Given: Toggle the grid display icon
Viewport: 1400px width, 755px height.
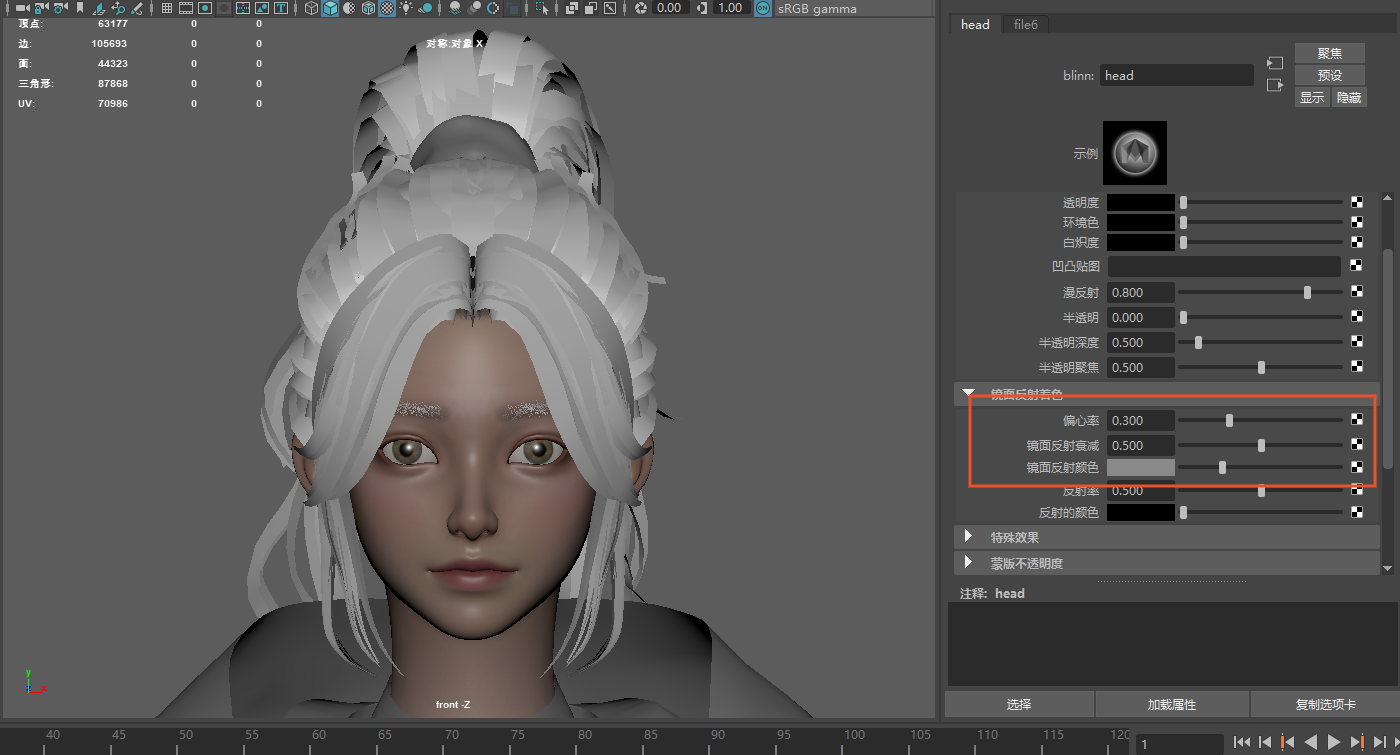Looking at the screenshot, I should pyautogui.click(x=167, y=8).
